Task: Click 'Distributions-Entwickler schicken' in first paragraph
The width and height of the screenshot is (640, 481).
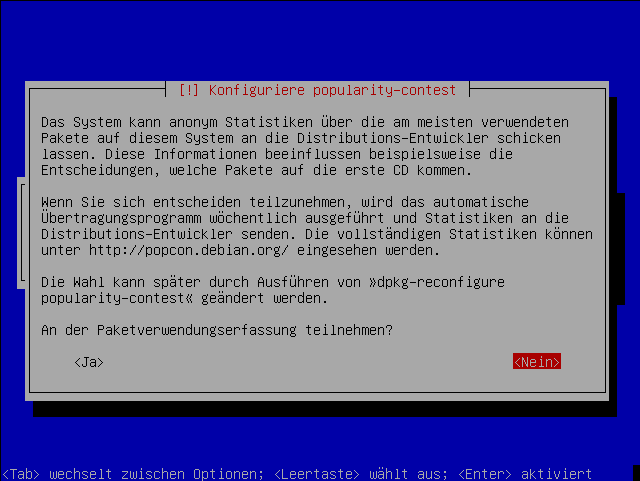Action: click(x=429, y=138)
